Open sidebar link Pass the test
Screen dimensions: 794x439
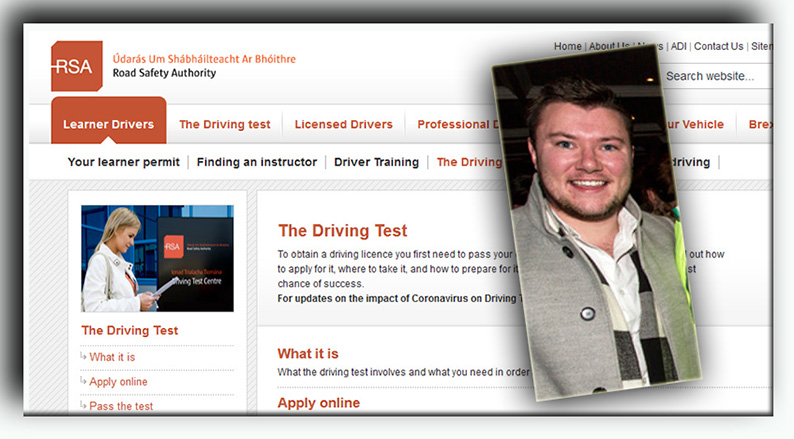point(121,406)
